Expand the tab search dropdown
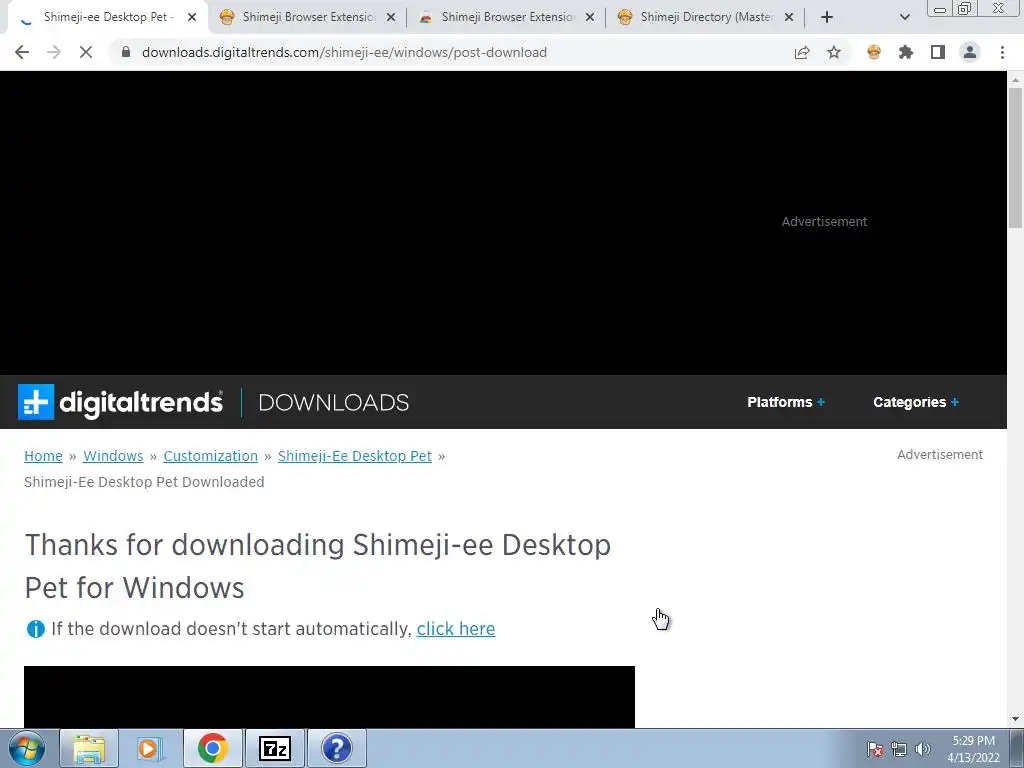The height and width of the screenshot is (768, 1024). [x=904, y=18]
